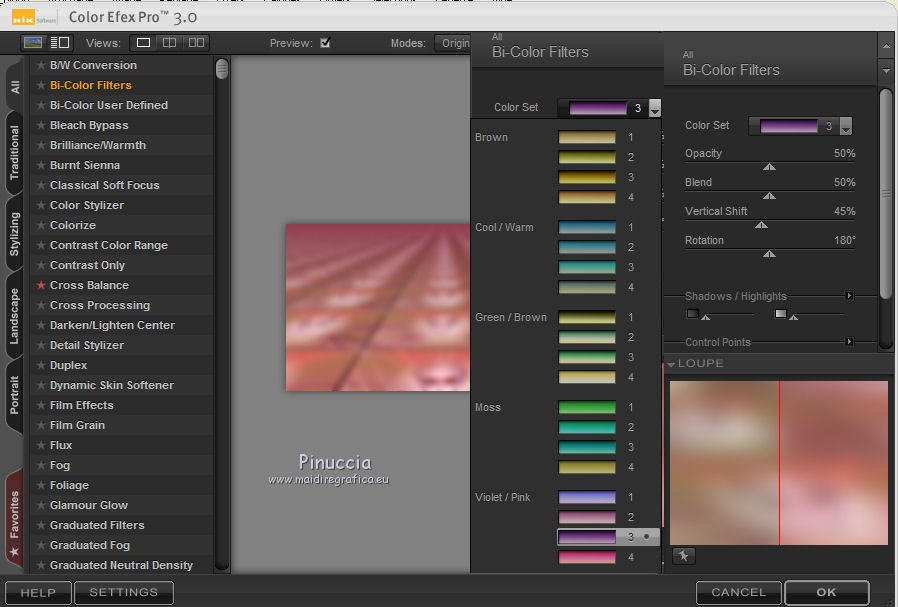898x607 pixels.
Task: Click the CANCEL button
Action: click(739, 592)
